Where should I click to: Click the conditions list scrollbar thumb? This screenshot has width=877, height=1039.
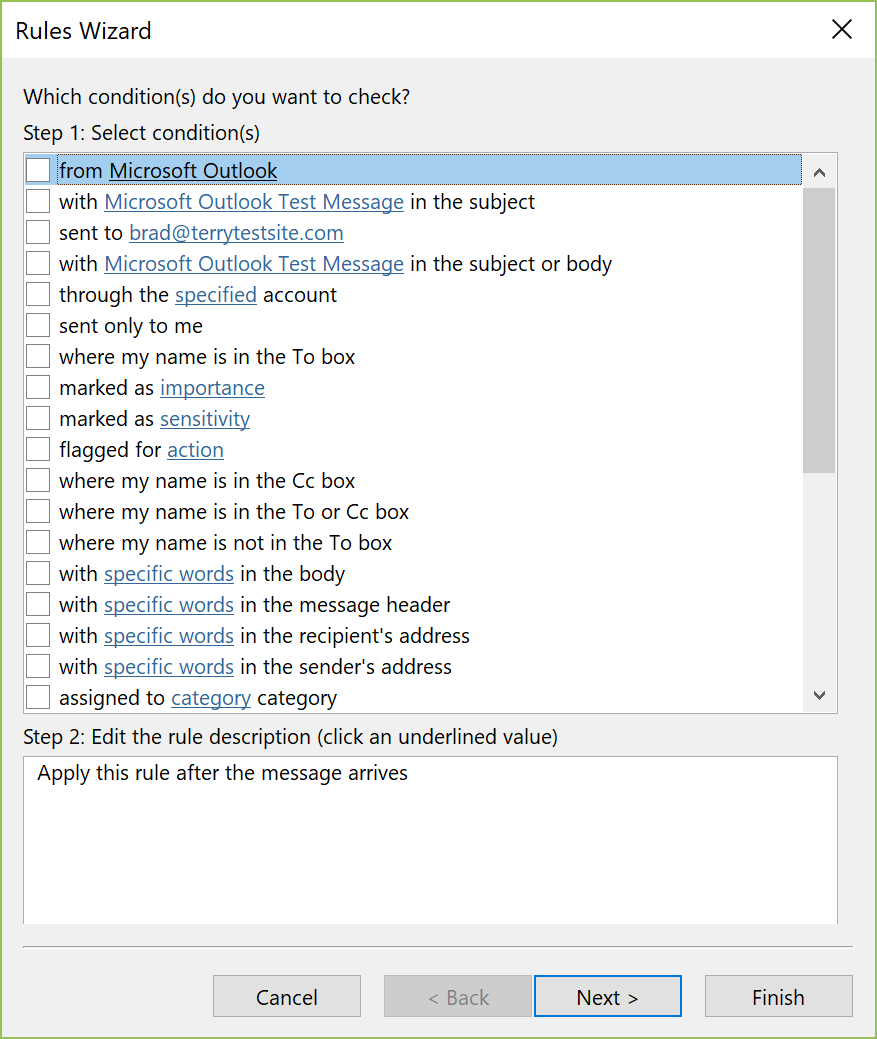coord(819,330)
